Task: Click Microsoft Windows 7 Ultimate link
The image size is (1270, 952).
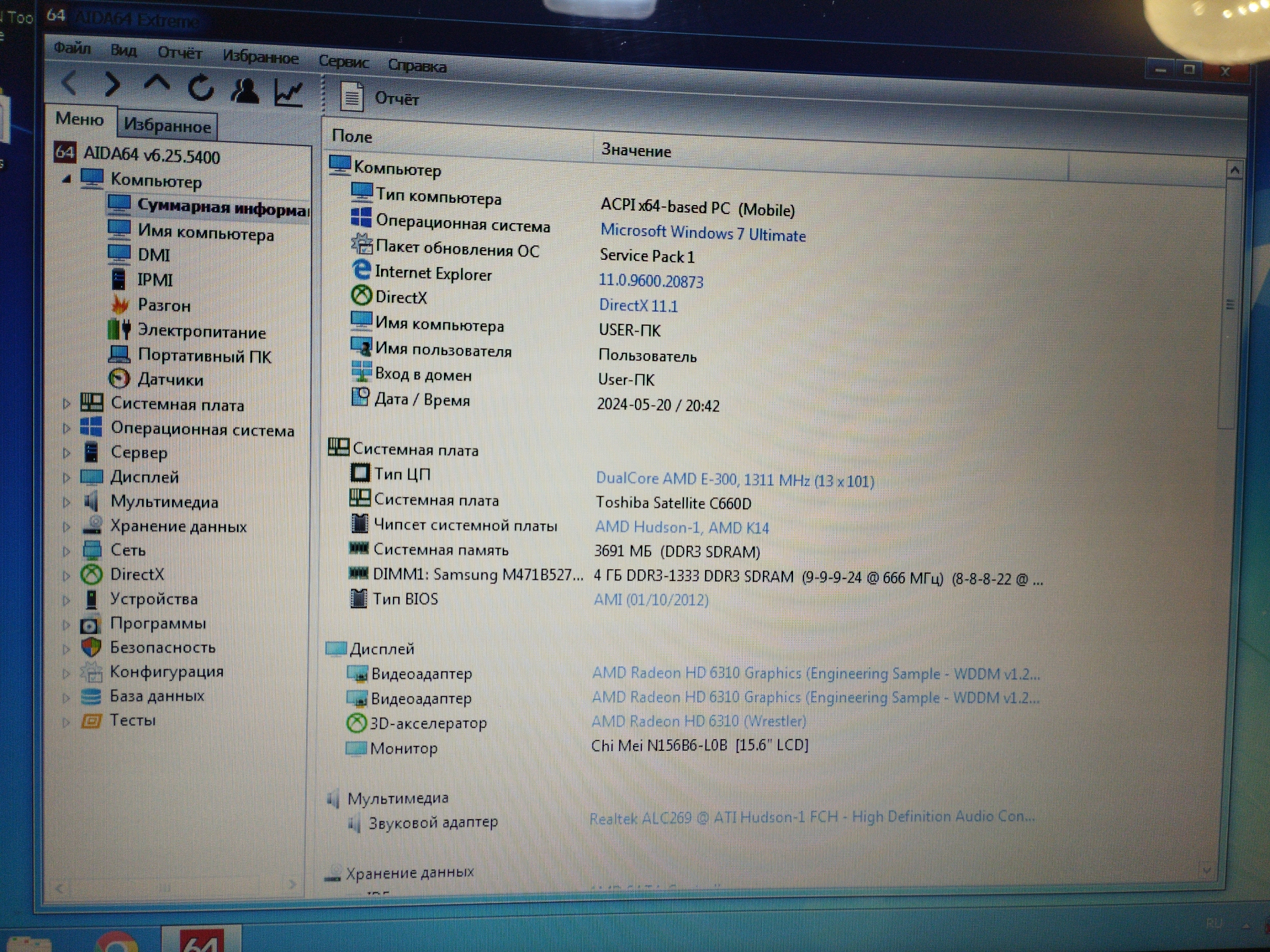Action: (702, 233)
